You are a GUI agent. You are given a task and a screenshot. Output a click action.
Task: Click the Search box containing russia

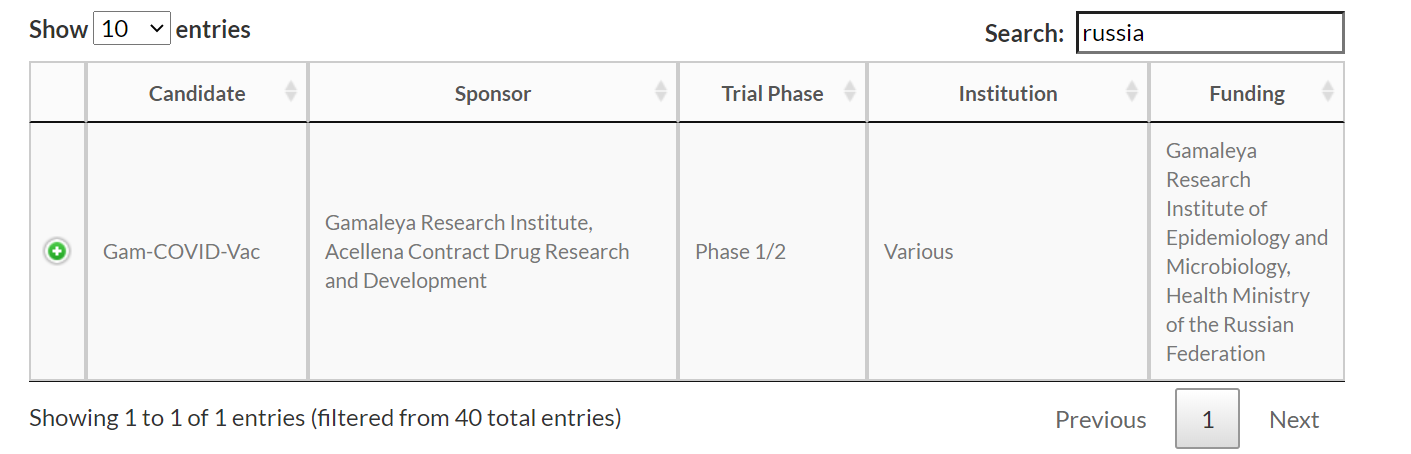1210,33
